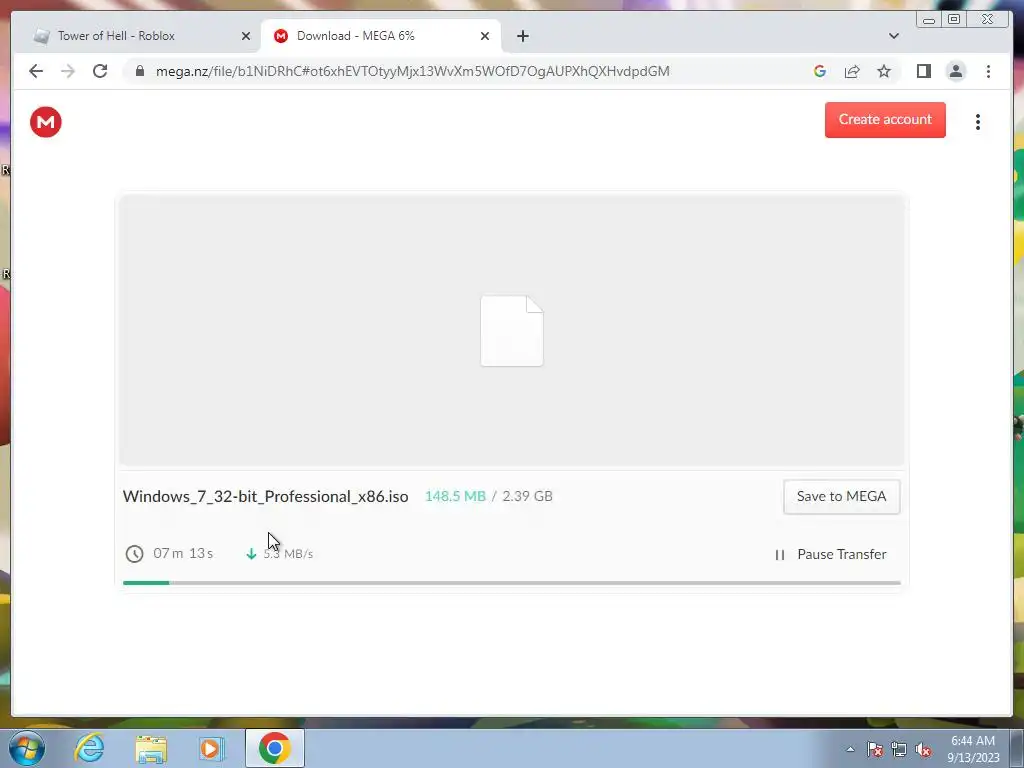Click the Create account button
The width and height of the screenshot is (1024, 768).
(885, 120)
